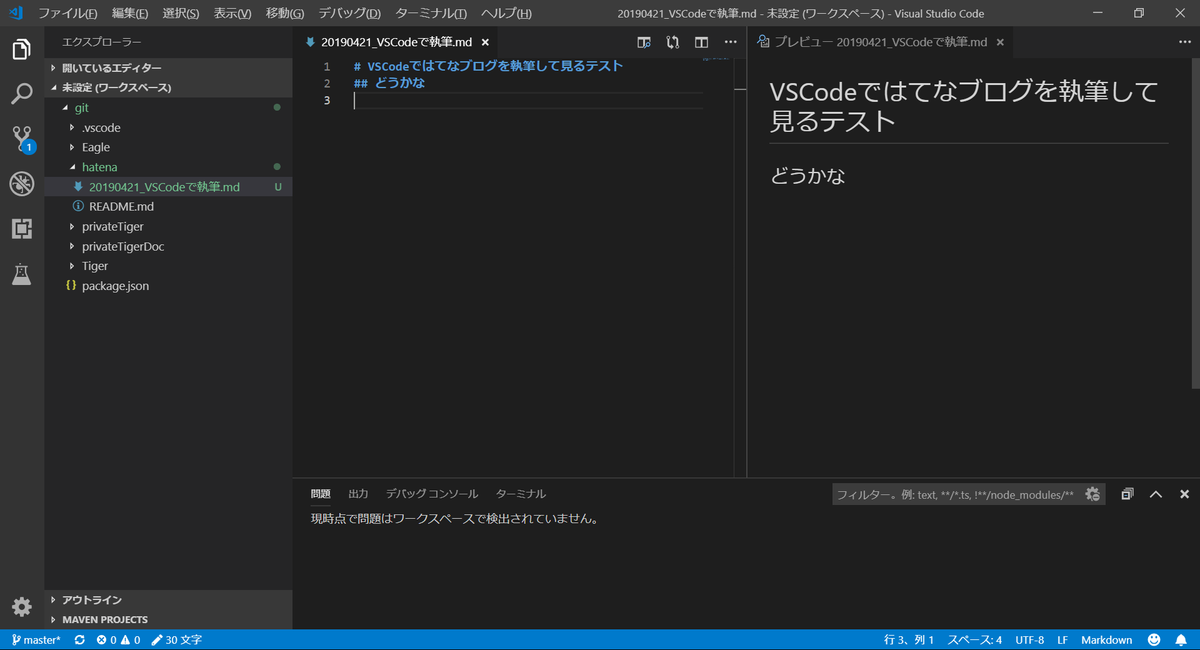Open the settings gear at bottom left
The image size is (1200, 650).
click(x=21, y=607)
